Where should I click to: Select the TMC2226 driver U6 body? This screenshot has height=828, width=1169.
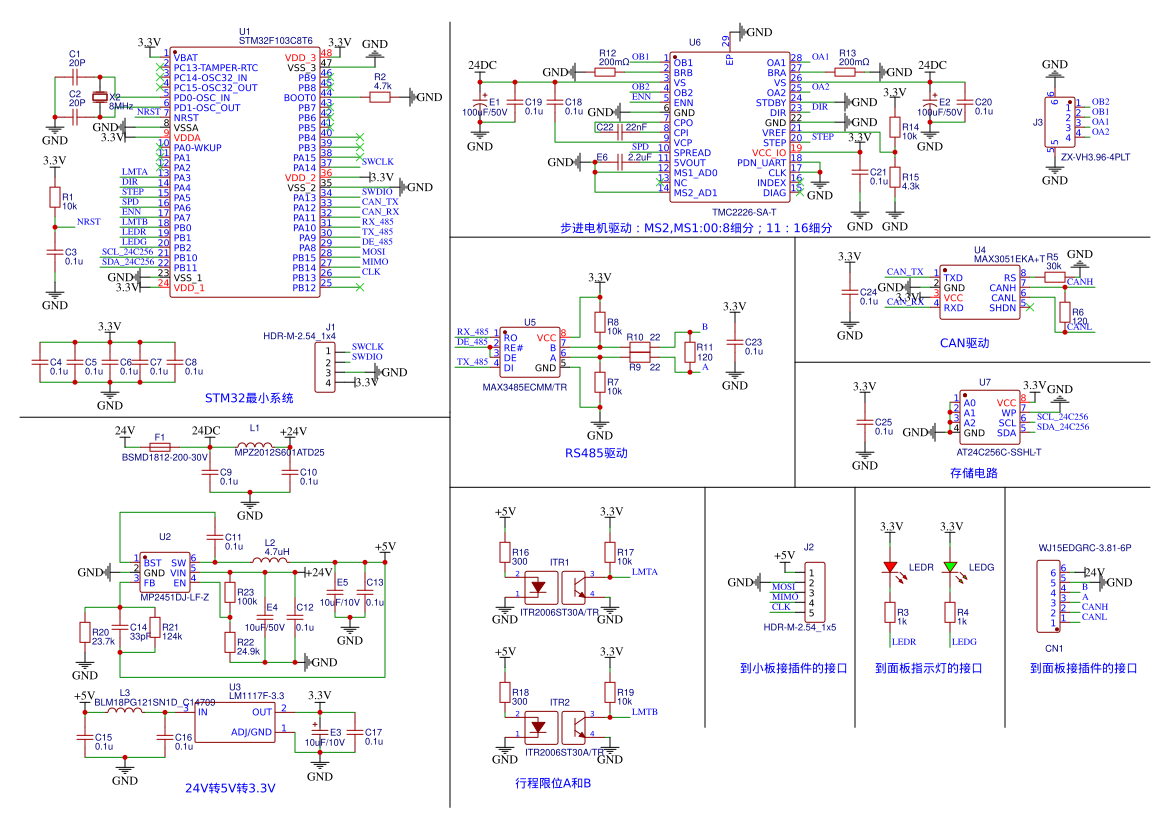pyautogui.click(x=730, y=127)
